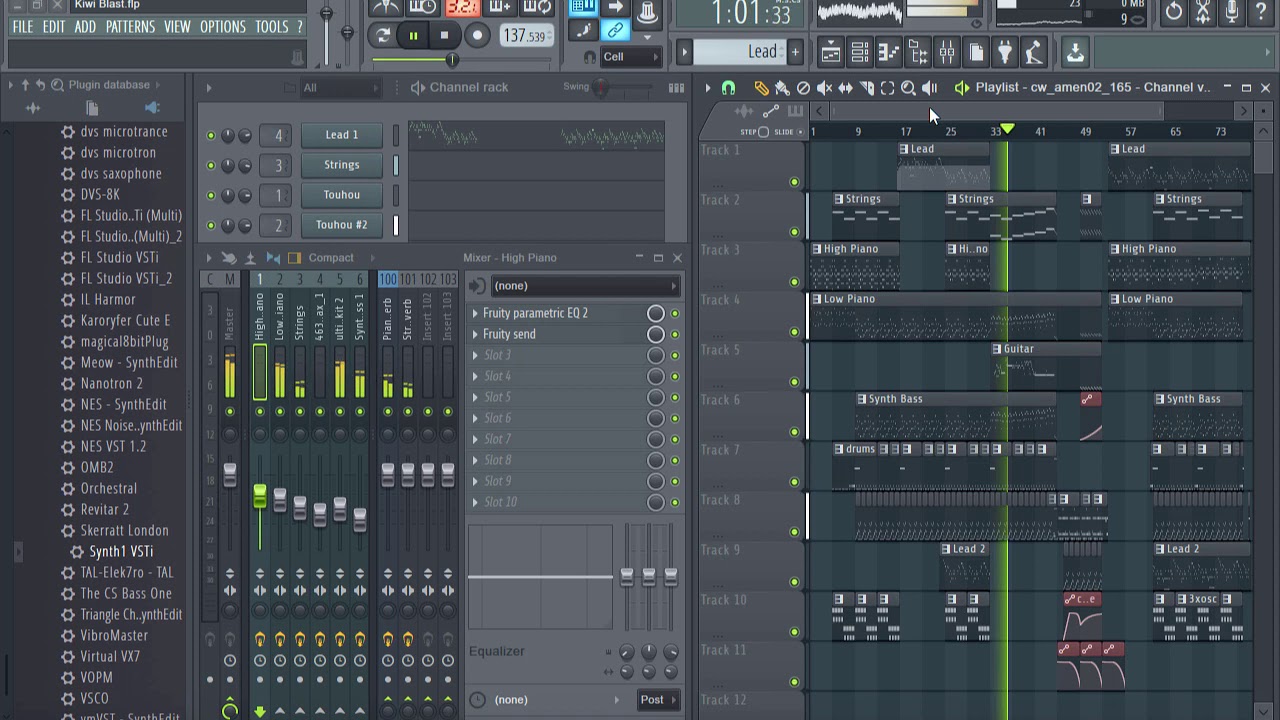
Task: Mute Track 6 in playlist
Action: 794,432
